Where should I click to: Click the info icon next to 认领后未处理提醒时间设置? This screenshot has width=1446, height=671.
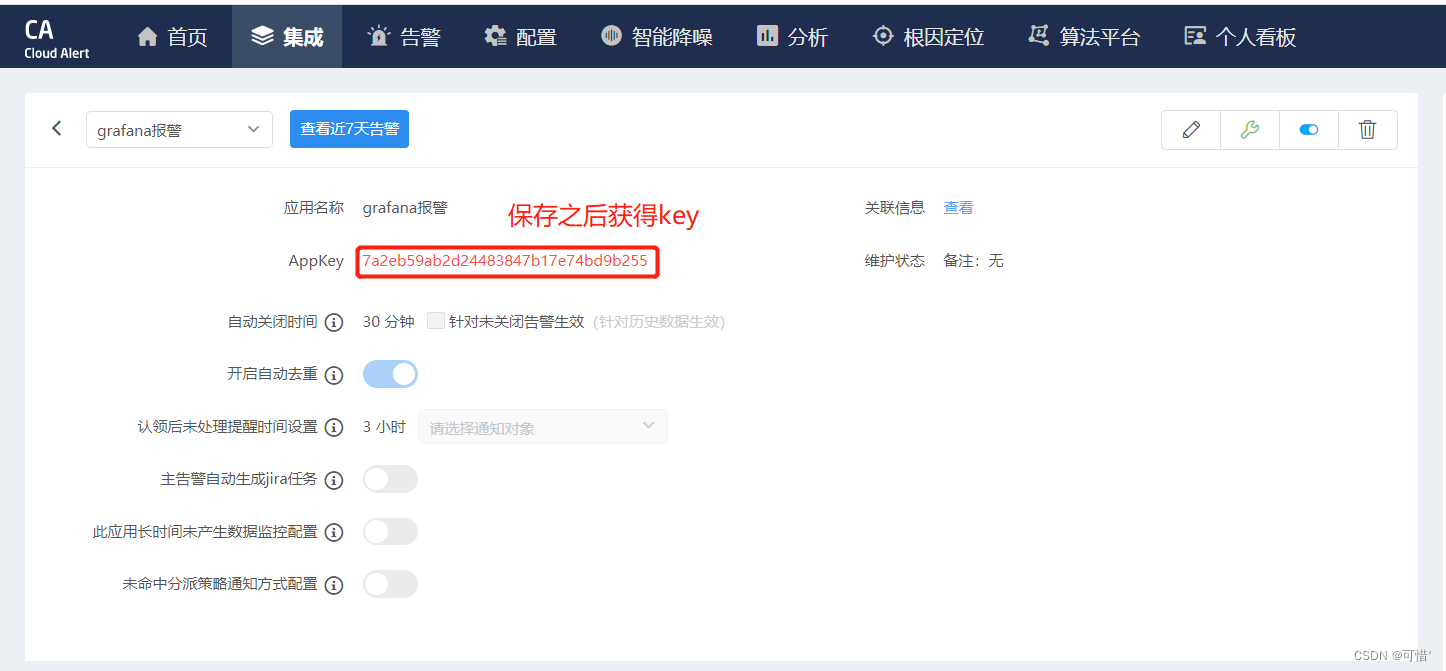tap(334, 428)
